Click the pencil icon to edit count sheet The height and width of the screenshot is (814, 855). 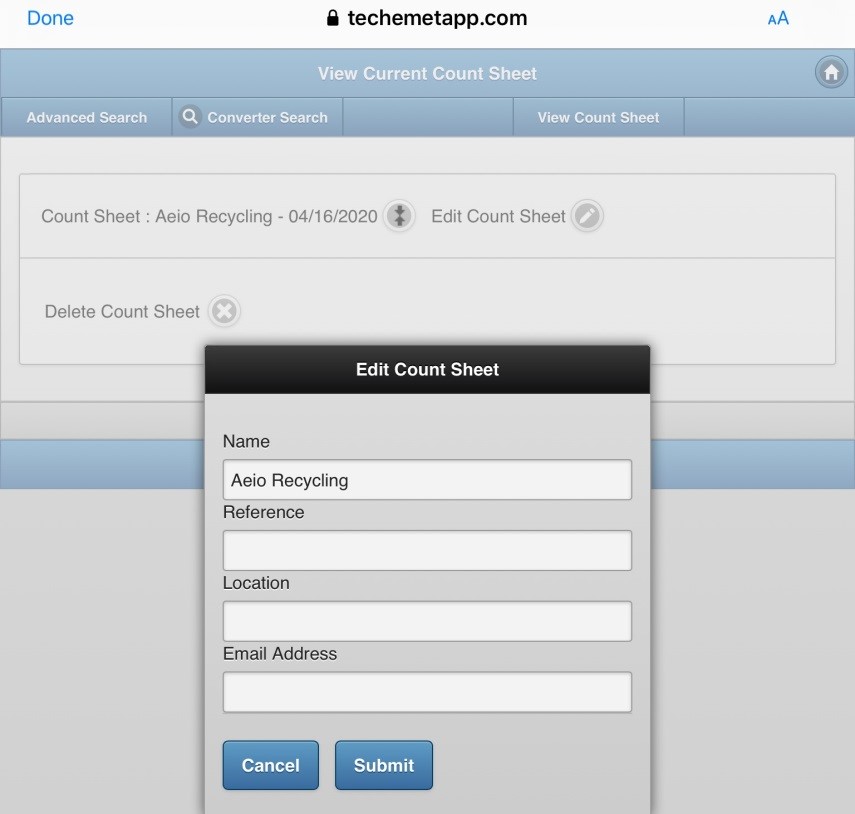588,216
